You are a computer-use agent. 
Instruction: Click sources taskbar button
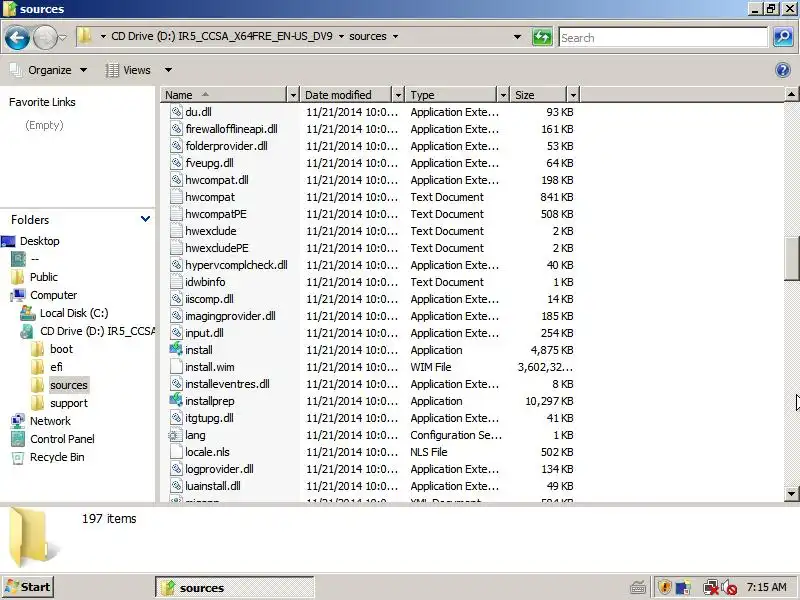coord(235,587)
